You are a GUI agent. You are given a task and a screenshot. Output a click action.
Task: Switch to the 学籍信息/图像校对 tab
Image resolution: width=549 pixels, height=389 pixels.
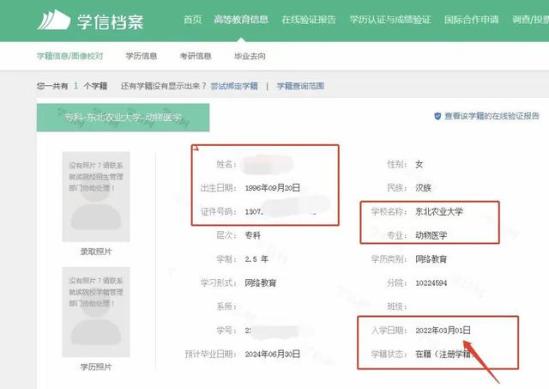pyautogui.click(x=70, y=56)
